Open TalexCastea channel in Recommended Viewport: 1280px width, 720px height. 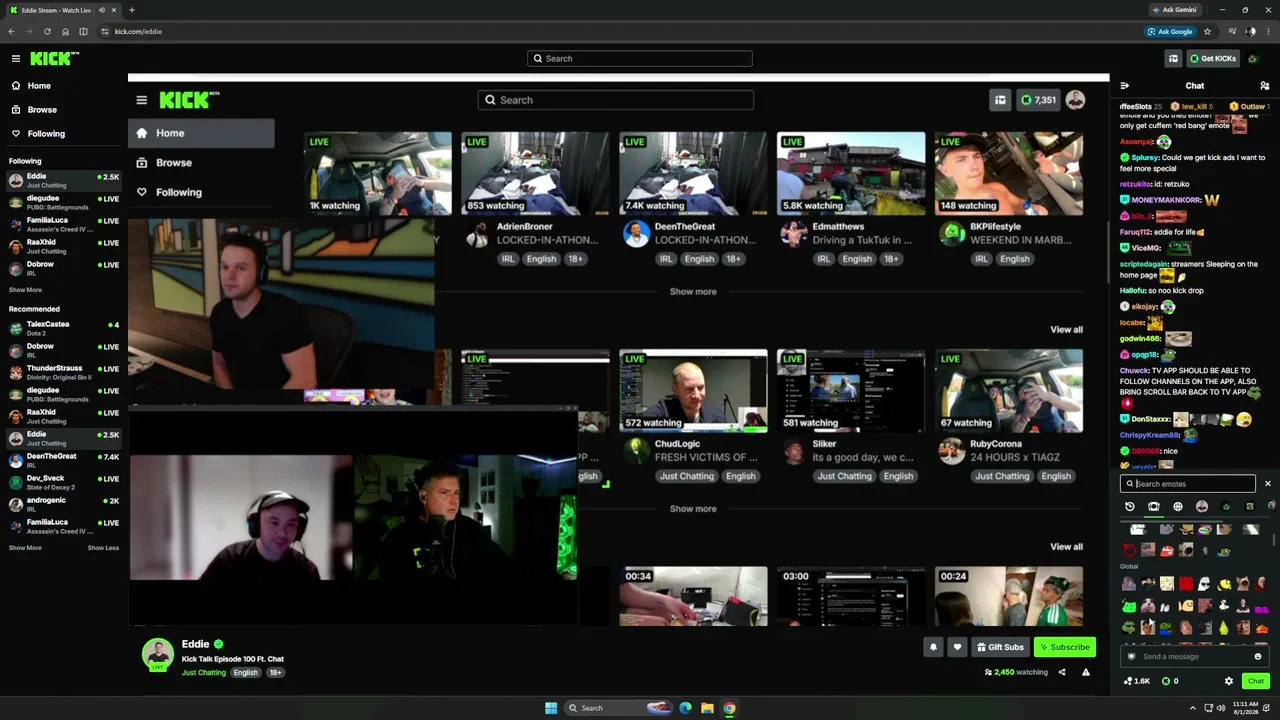pos(64,327)
